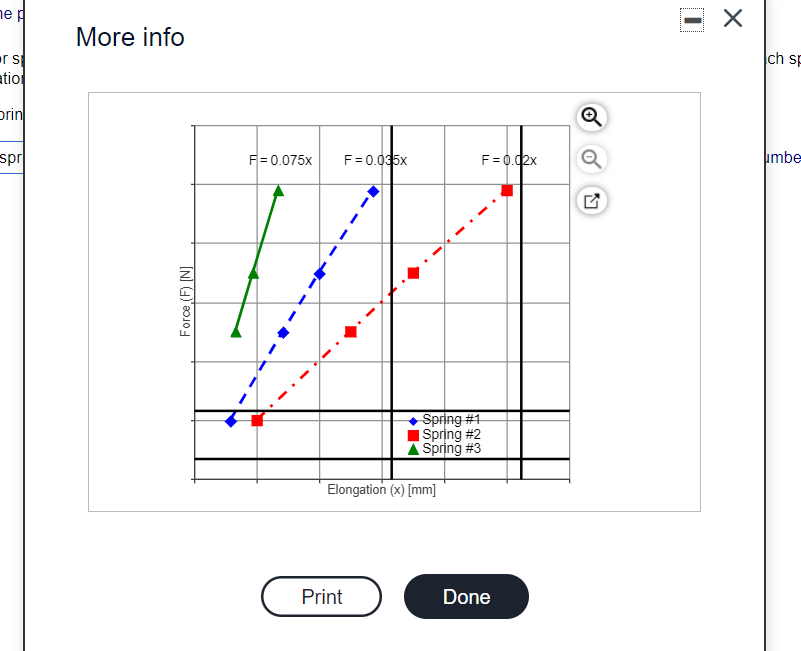
Task: Click the Done button
Action: tap(466, 596)
